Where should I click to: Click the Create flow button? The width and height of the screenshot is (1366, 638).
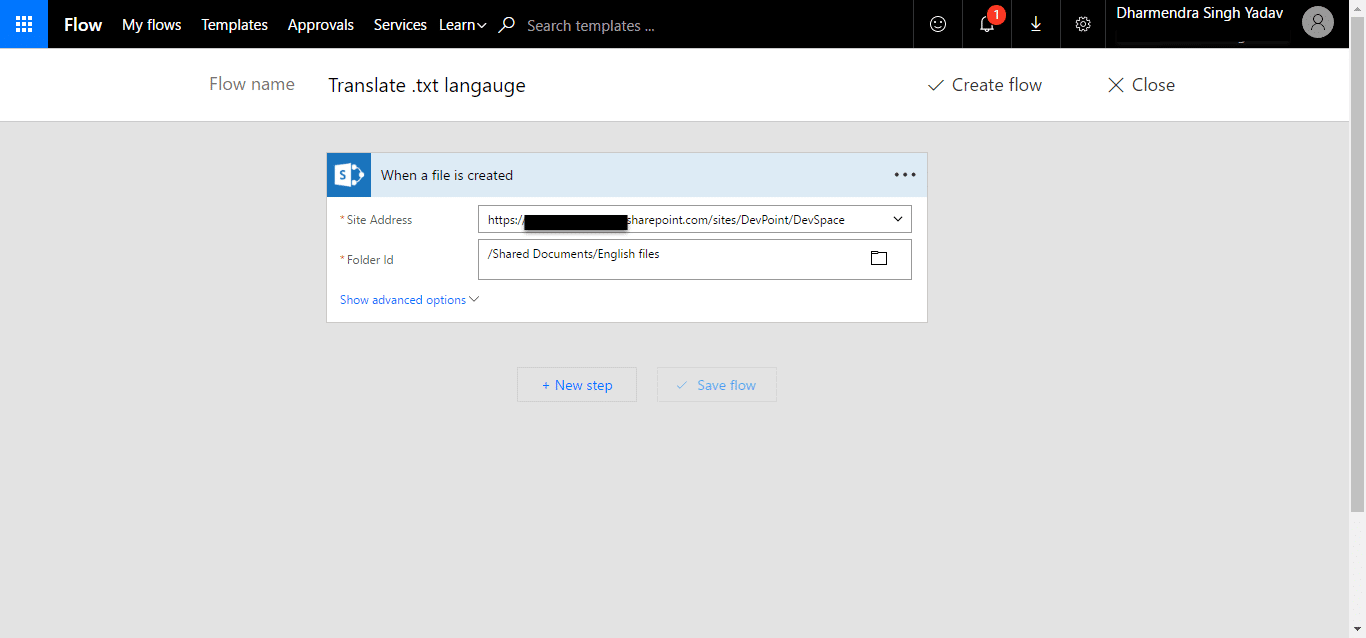985,85
